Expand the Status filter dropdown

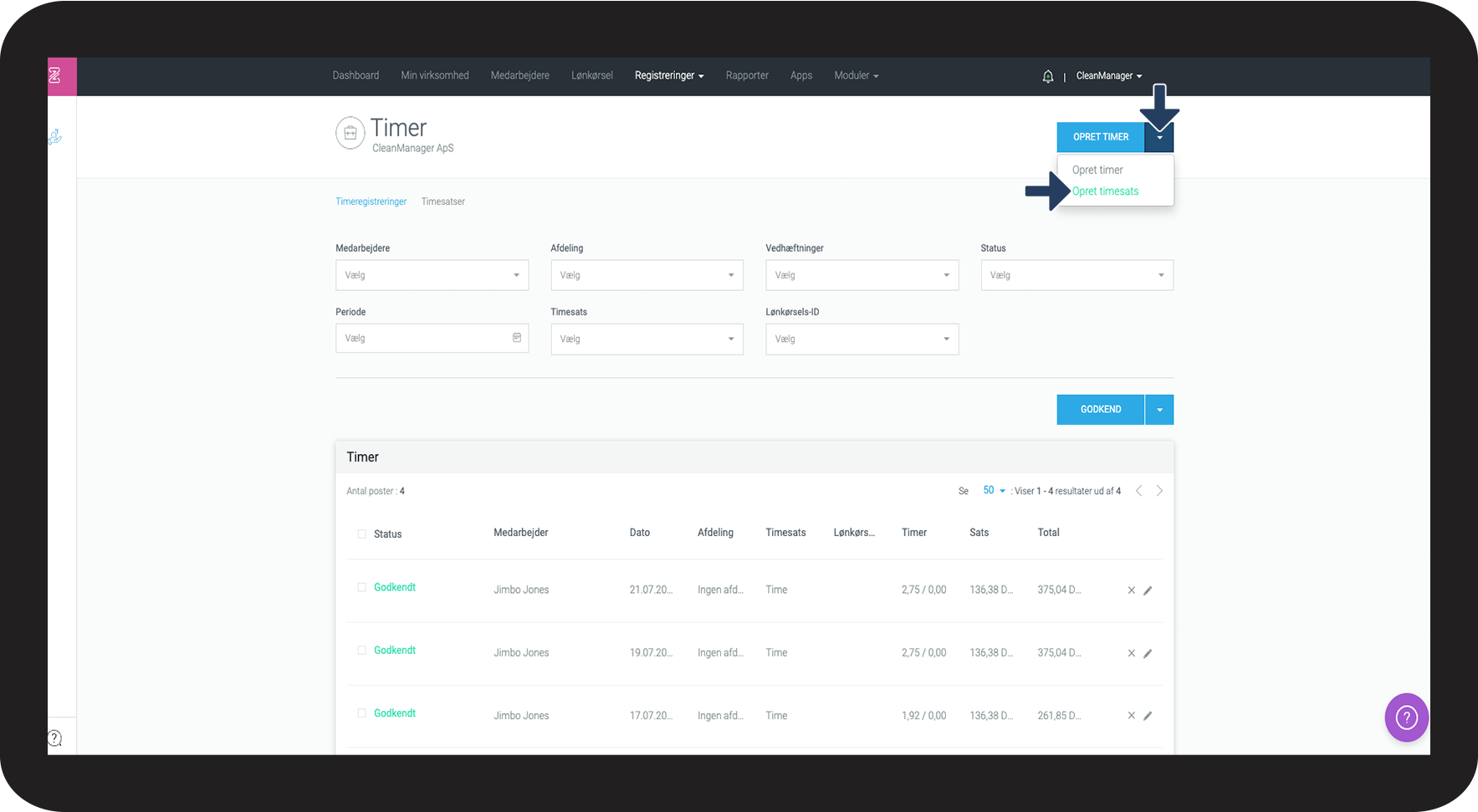point(1077,275)
